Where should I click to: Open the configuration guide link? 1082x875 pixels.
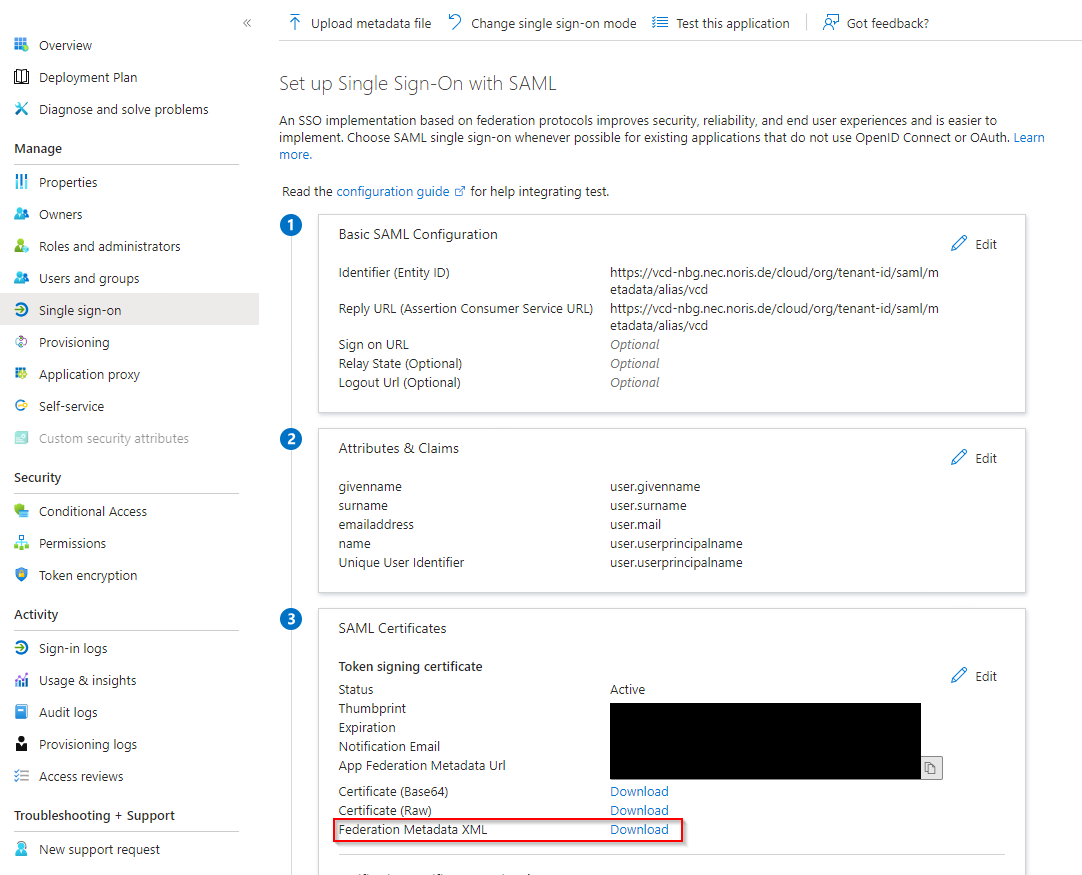(x=393, y=191)
